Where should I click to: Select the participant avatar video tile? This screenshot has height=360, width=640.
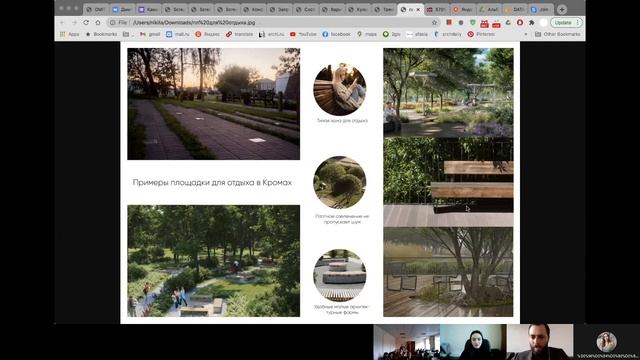(607, 342)
